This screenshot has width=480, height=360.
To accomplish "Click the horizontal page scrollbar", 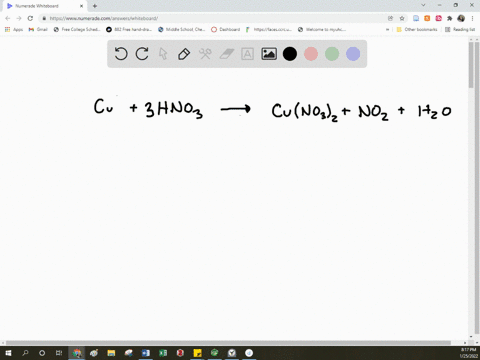I will 228,343.
